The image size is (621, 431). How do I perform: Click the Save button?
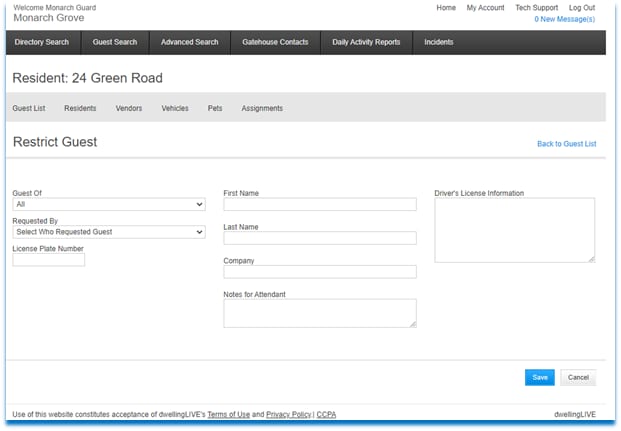coord(540,378)
